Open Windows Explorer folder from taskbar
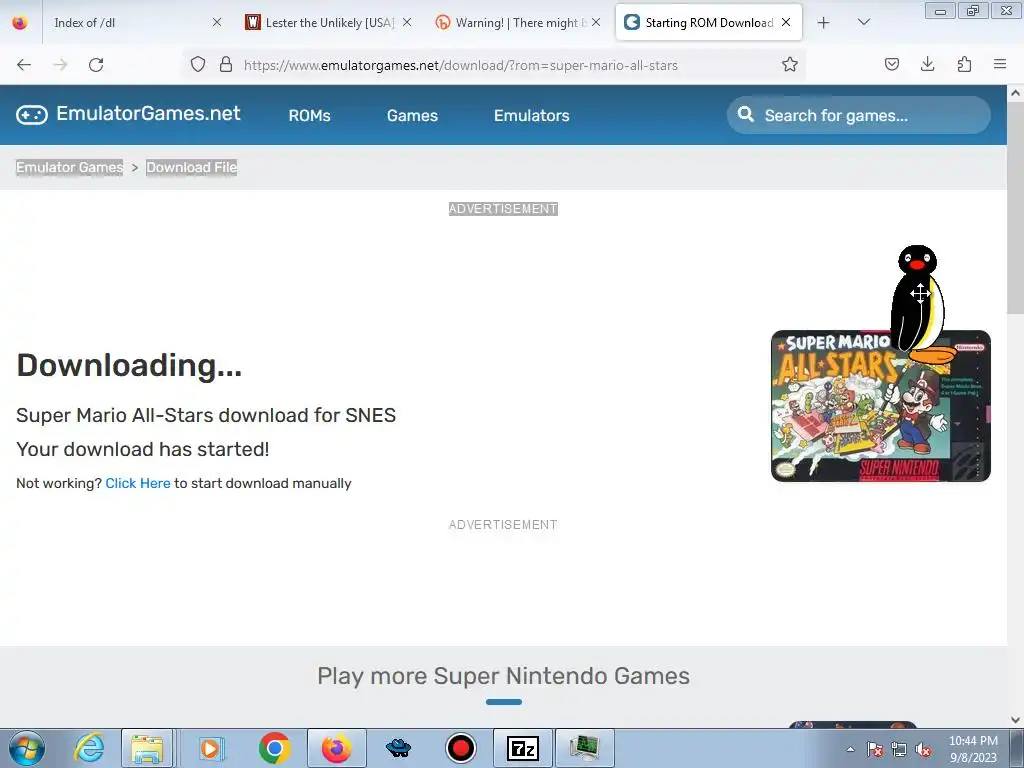This screenshot has width=1024, height=768. click(x=147, y=748)
